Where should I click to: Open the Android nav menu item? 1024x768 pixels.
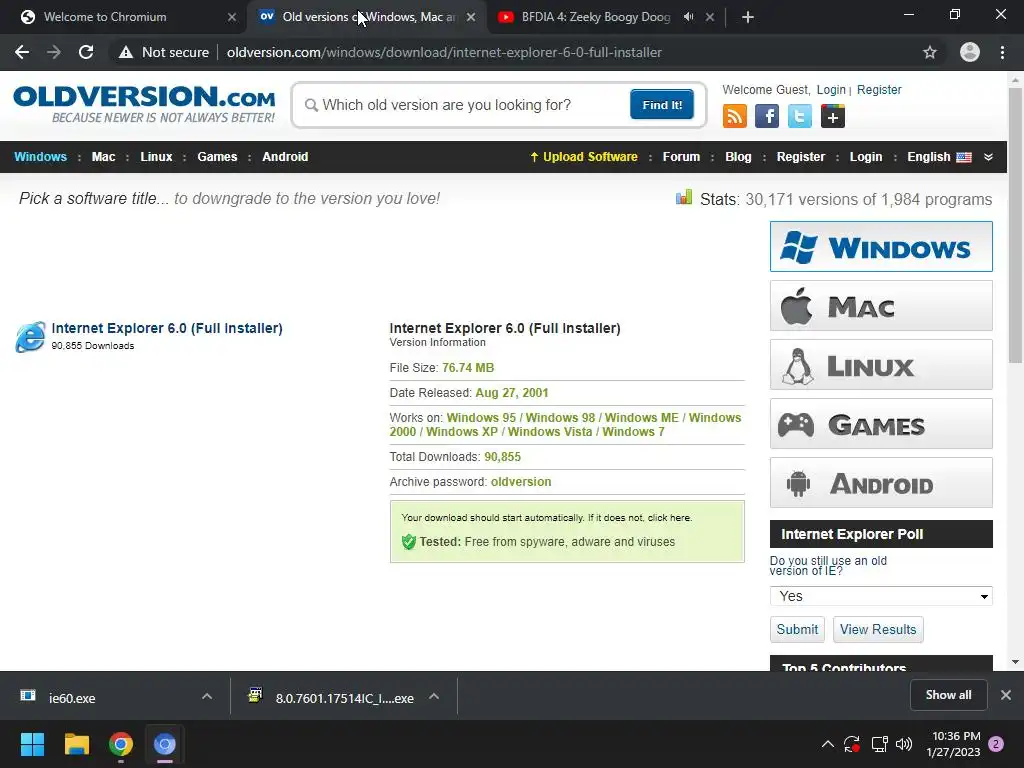[285, 157]
